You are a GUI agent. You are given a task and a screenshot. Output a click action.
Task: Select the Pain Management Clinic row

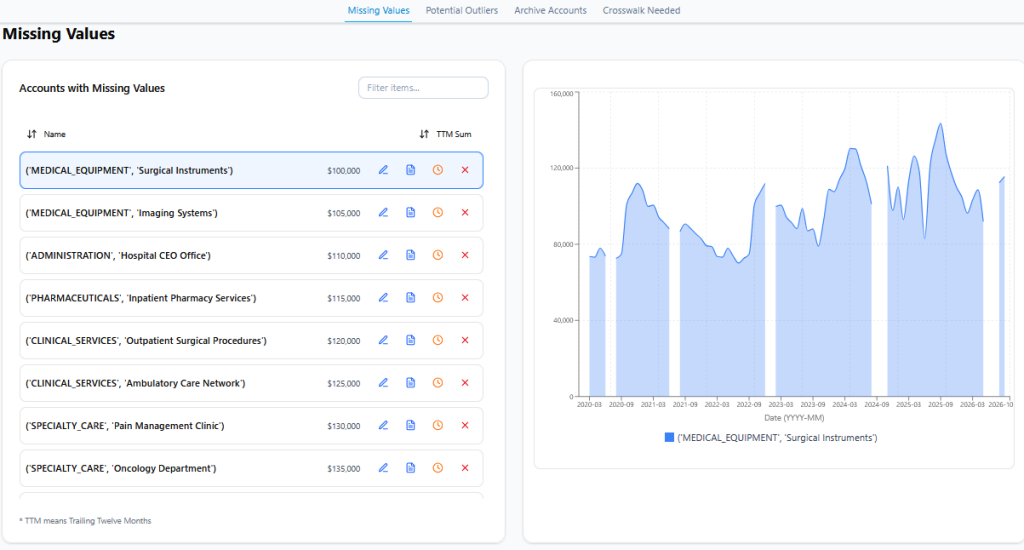click(x=251, y=426)
